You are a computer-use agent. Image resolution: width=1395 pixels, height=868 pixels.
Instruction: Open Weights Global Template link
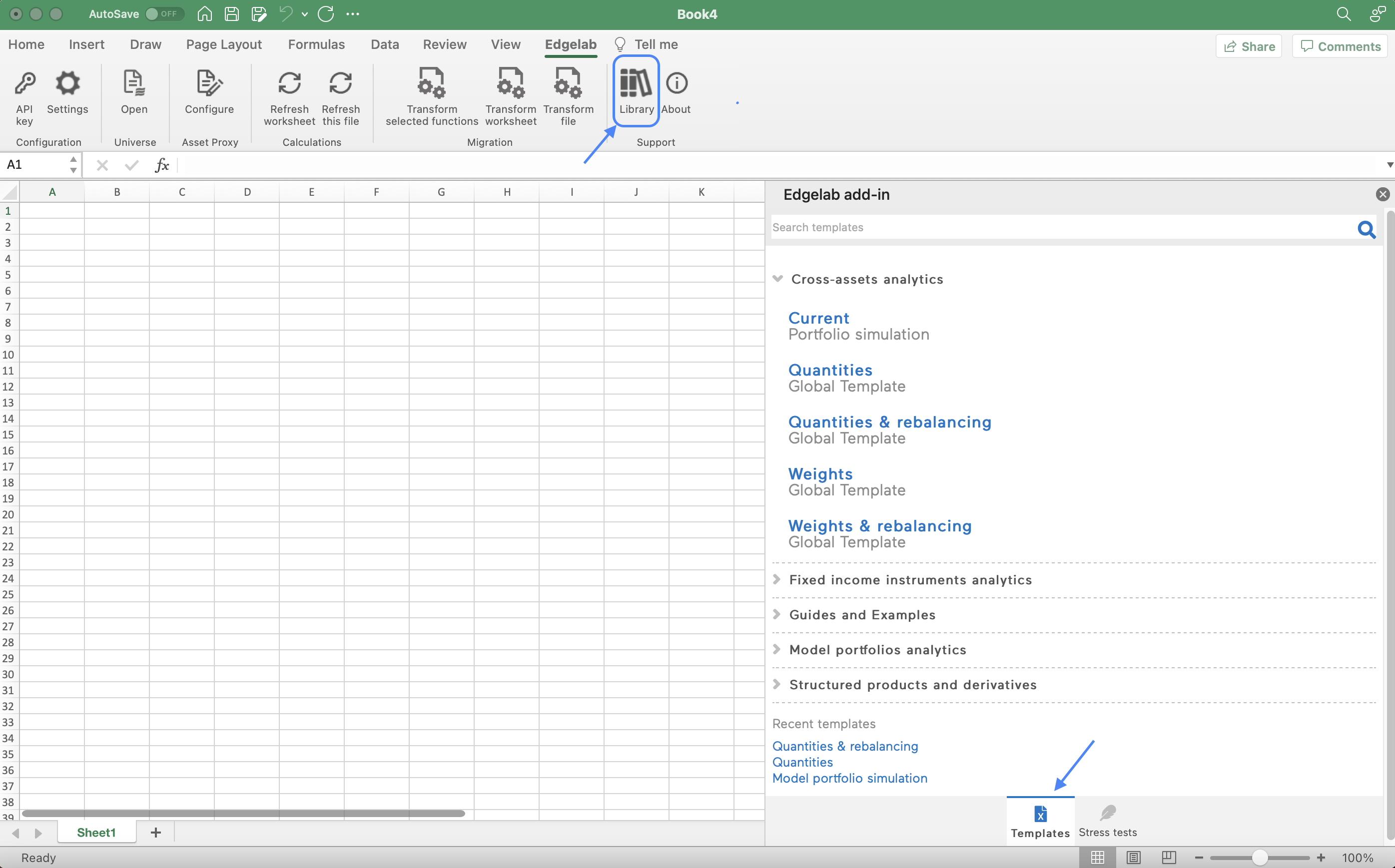(x=846, y=481)
